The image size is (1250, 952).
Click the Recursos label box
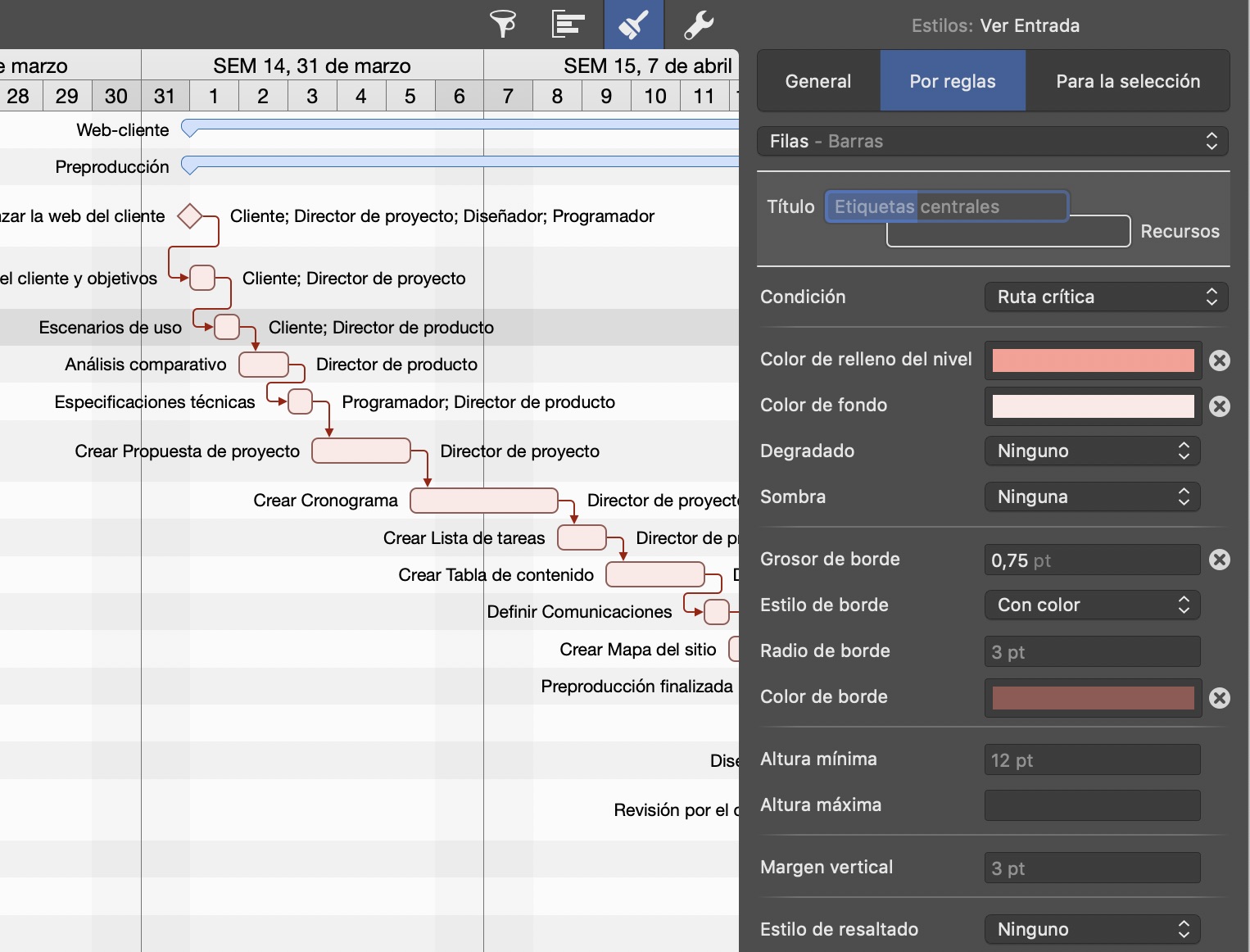1008,232
